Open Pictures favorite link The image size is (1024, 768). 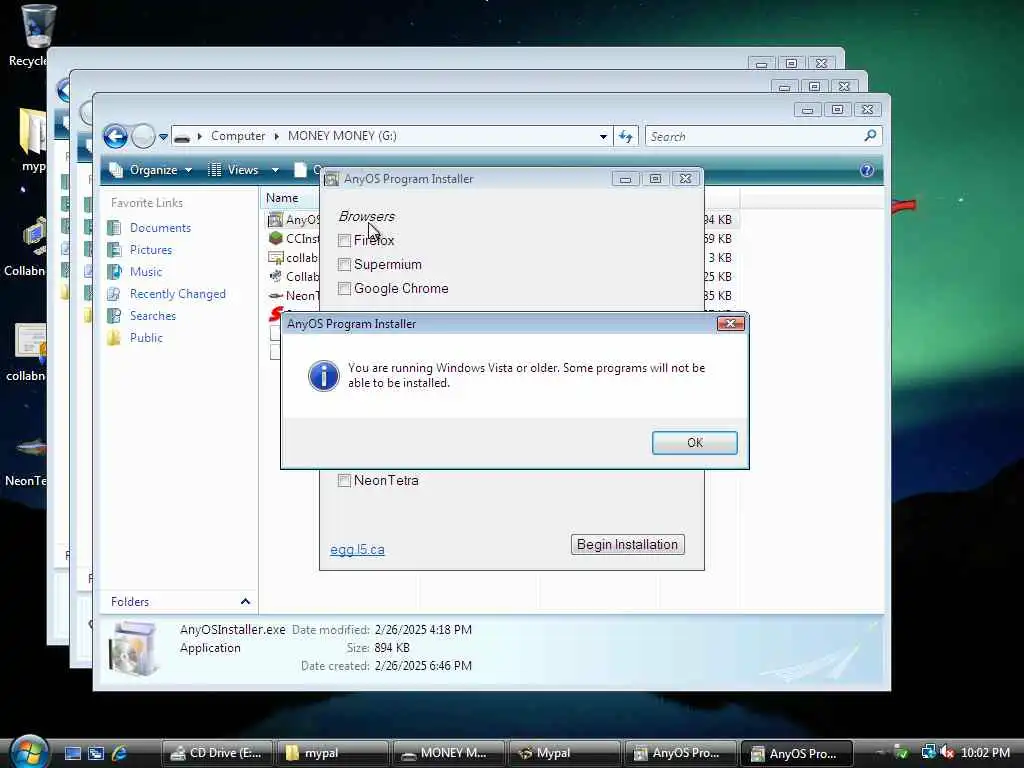pyautogui.click(x=151, y=249)
